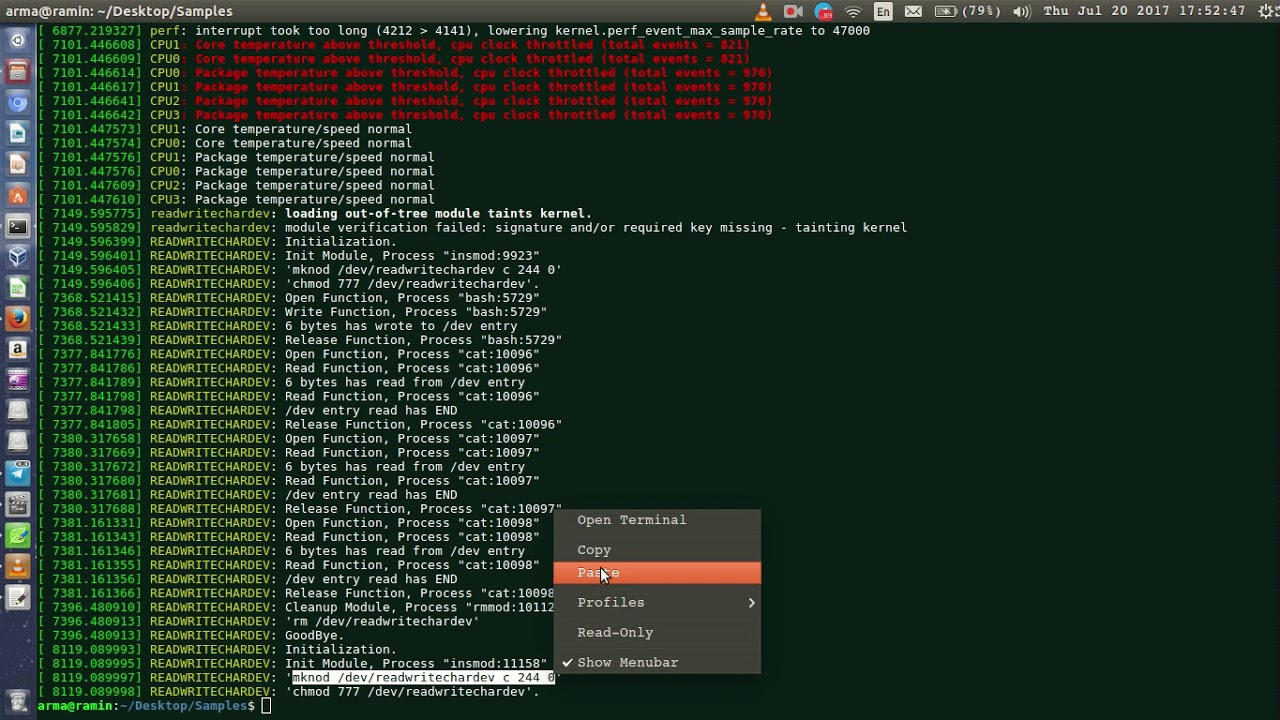Open the text editor notepad dock icon
Image resolution: width=1280 pixels, height=720 pixels.
point(17,598)
